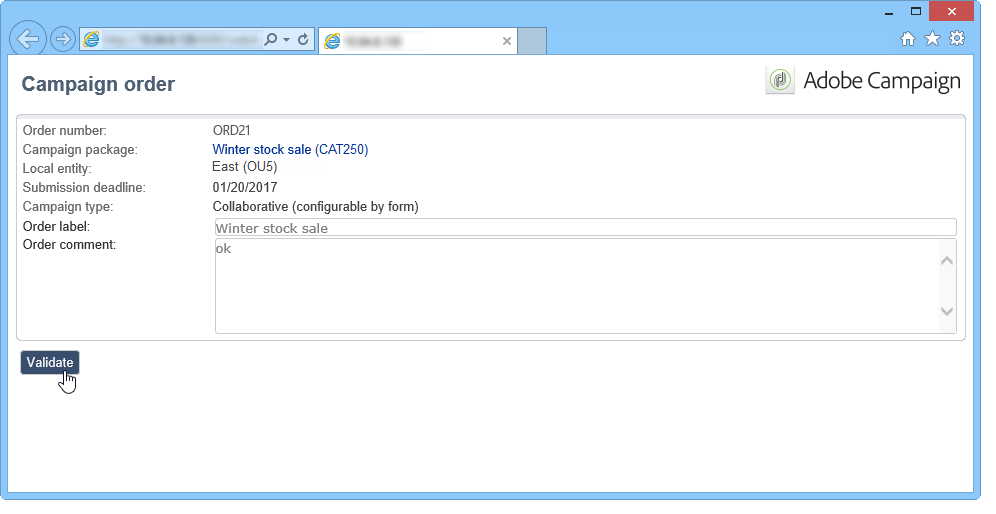Click the browser Forward arrow button

[62, 39]
